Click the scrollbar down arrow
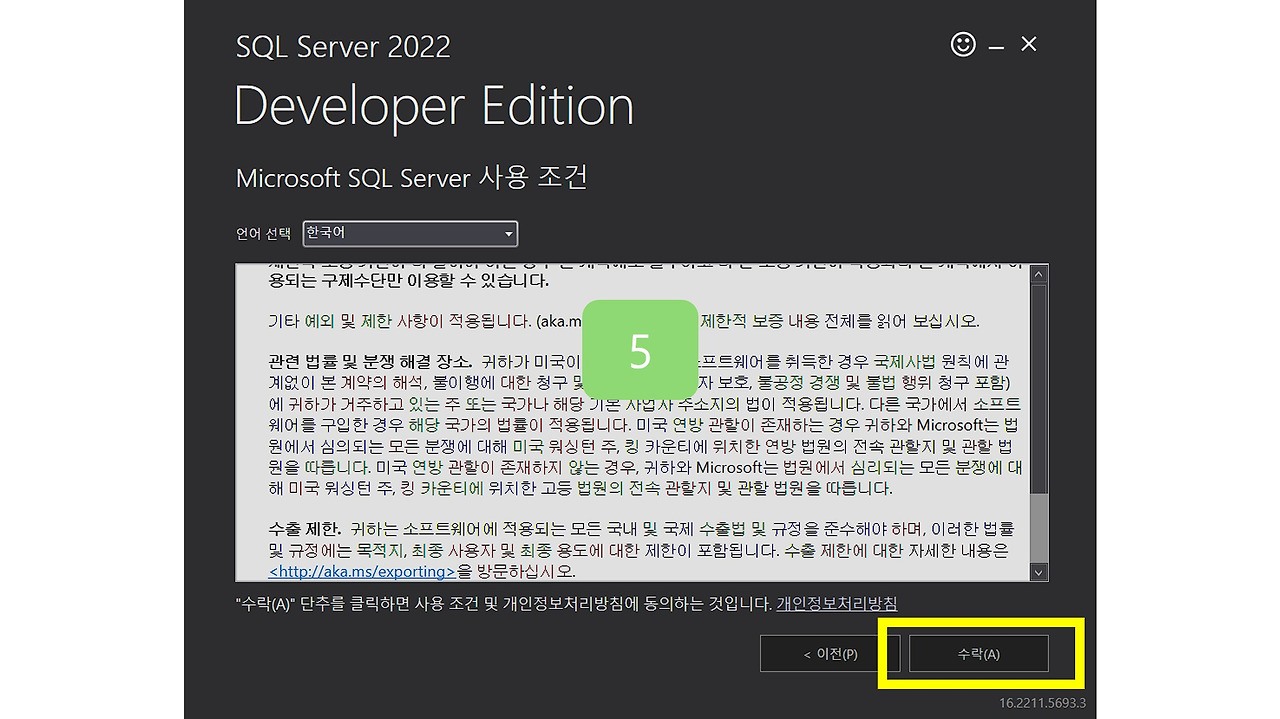 (1038, 571)
